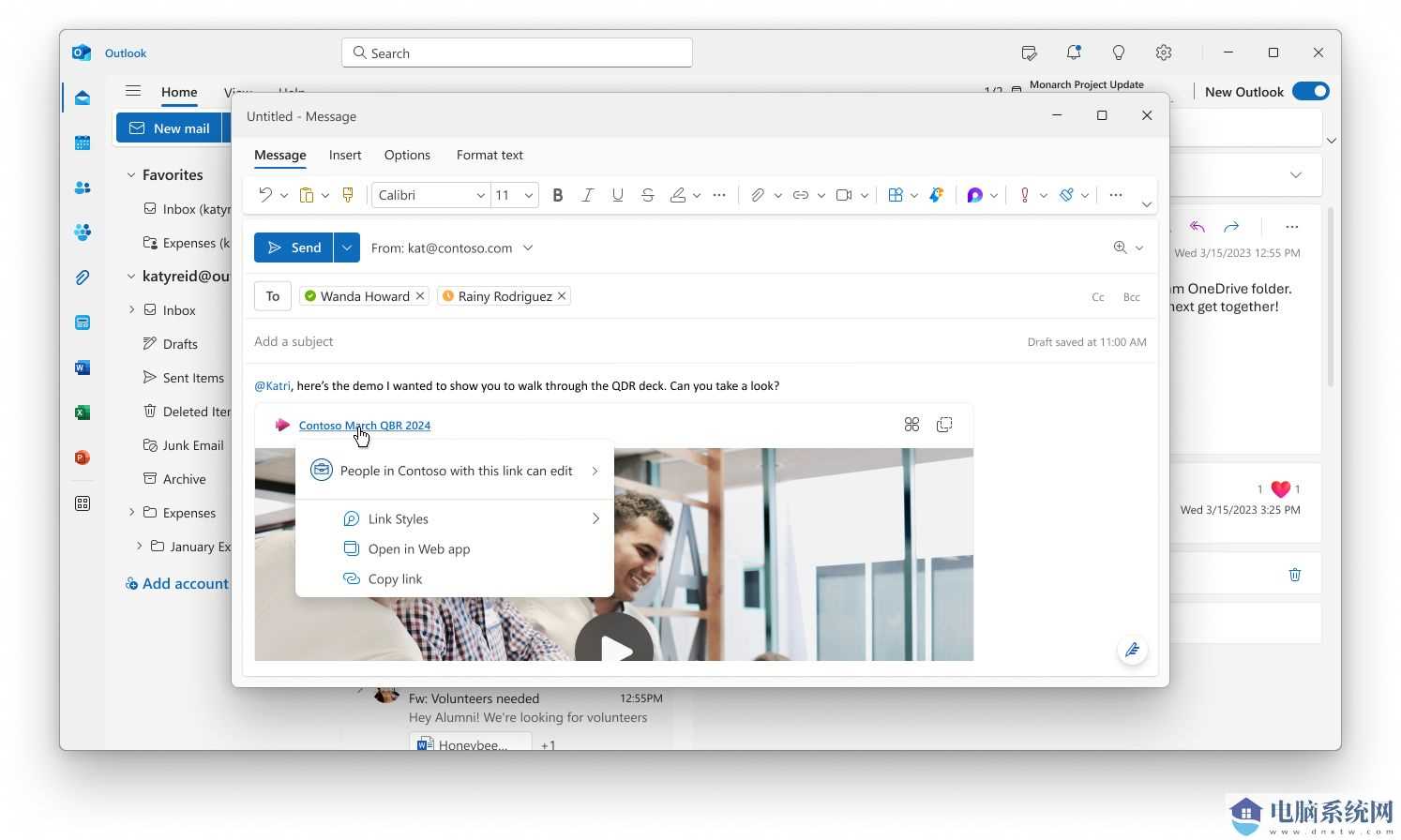Viewport: 1401px width, 840px height.
Task: Switch to the Insert tab
Action: [345, 155]
